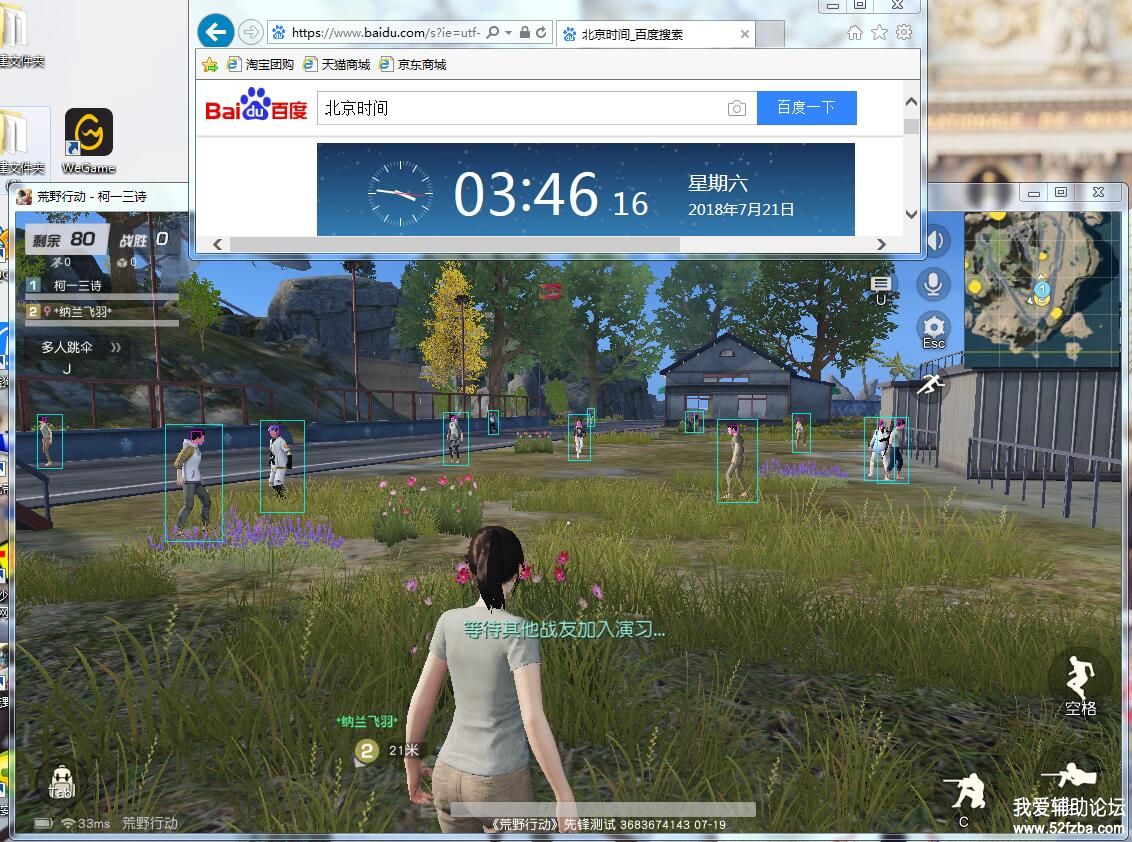Viewport: 1132px width, 842px height.
Task: Toggle game speaker sound icon
Action: point(937,240)
